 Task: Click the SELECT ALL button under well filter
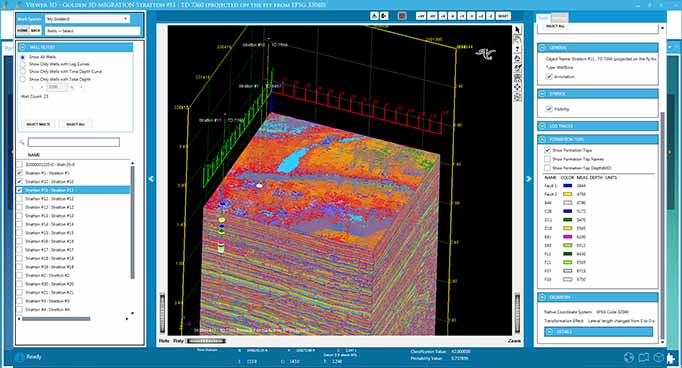coord(75,124)
